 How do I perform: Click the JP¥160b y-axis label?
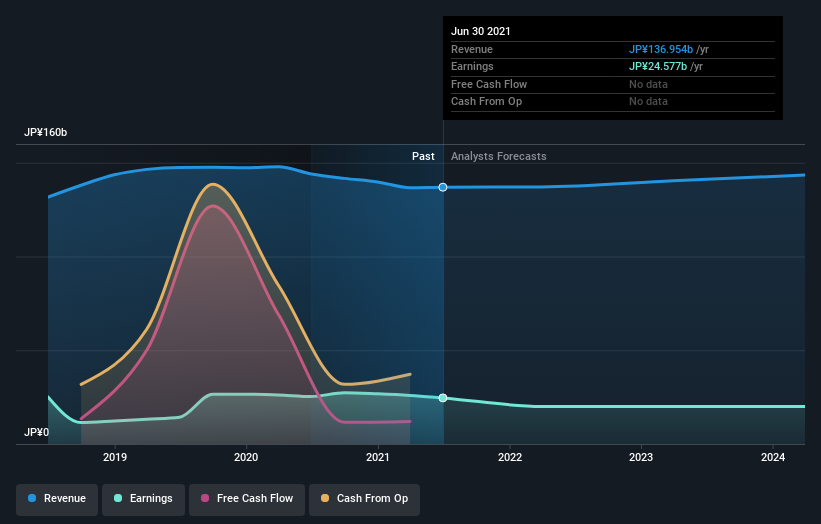[x=46, y=132]
